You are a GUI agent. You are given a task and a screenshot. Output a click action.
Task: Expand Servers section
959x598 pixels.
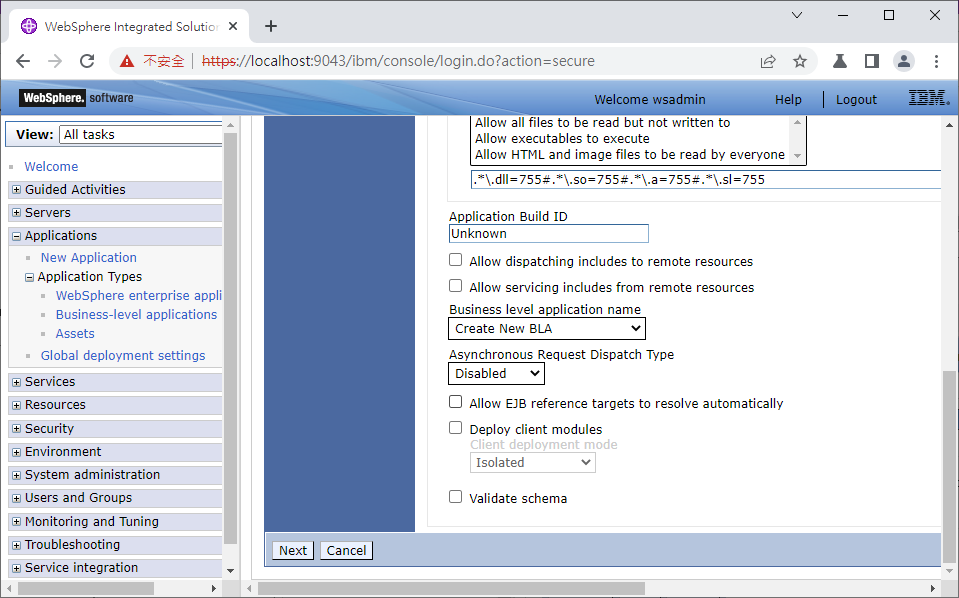click(x=17, y=213)
